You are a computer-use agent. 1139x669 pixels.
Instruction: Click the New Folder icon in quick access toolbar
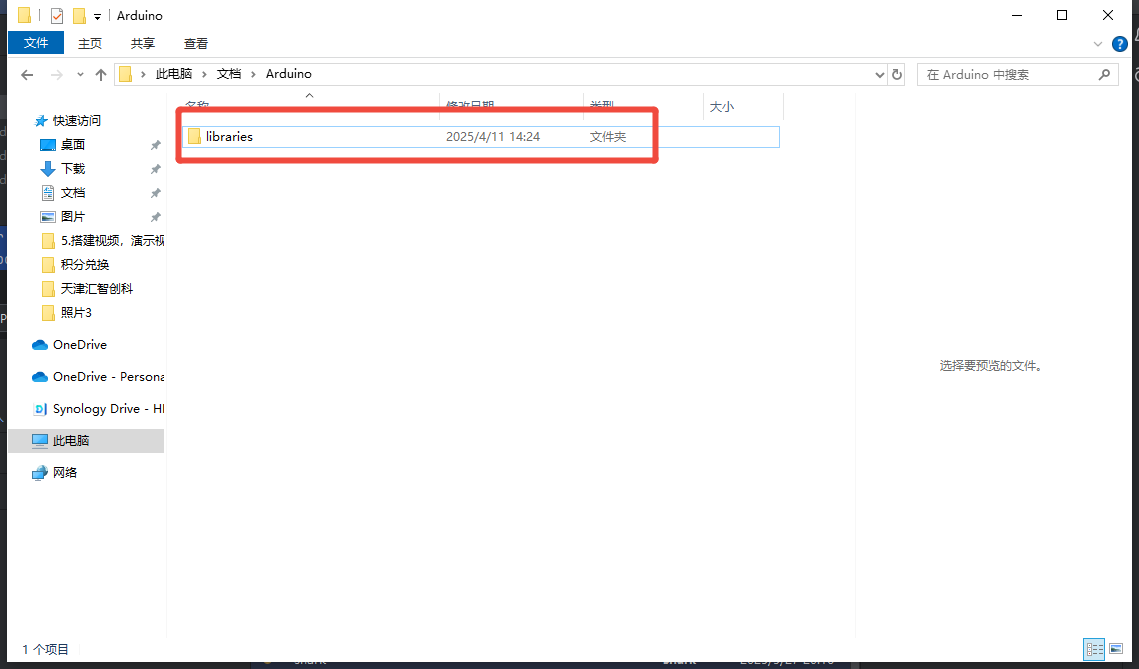79,16
